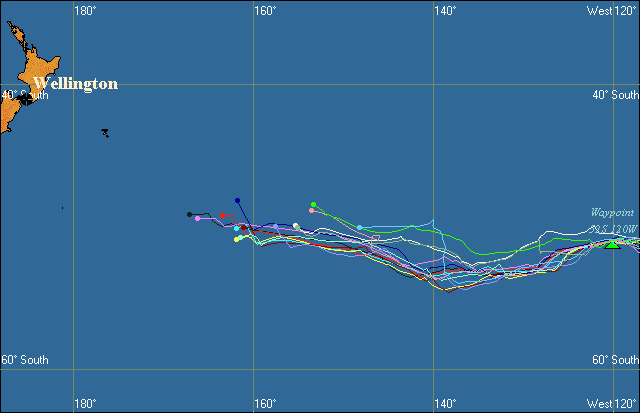Click the lavender purple yacht position dot
The width and height of the screenshot is (640, 413).
[276, 226]
